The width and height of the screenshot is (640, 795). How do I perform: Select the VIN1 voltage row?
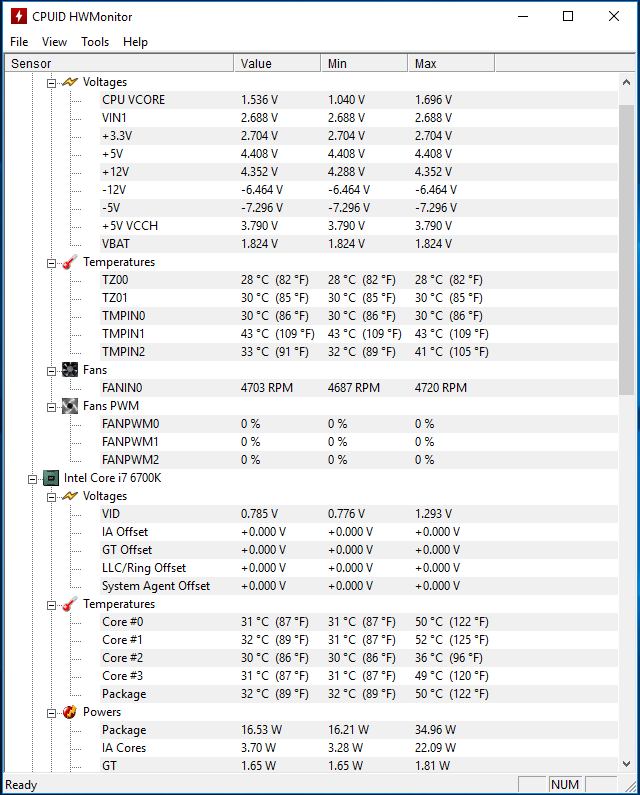(359, 118)
